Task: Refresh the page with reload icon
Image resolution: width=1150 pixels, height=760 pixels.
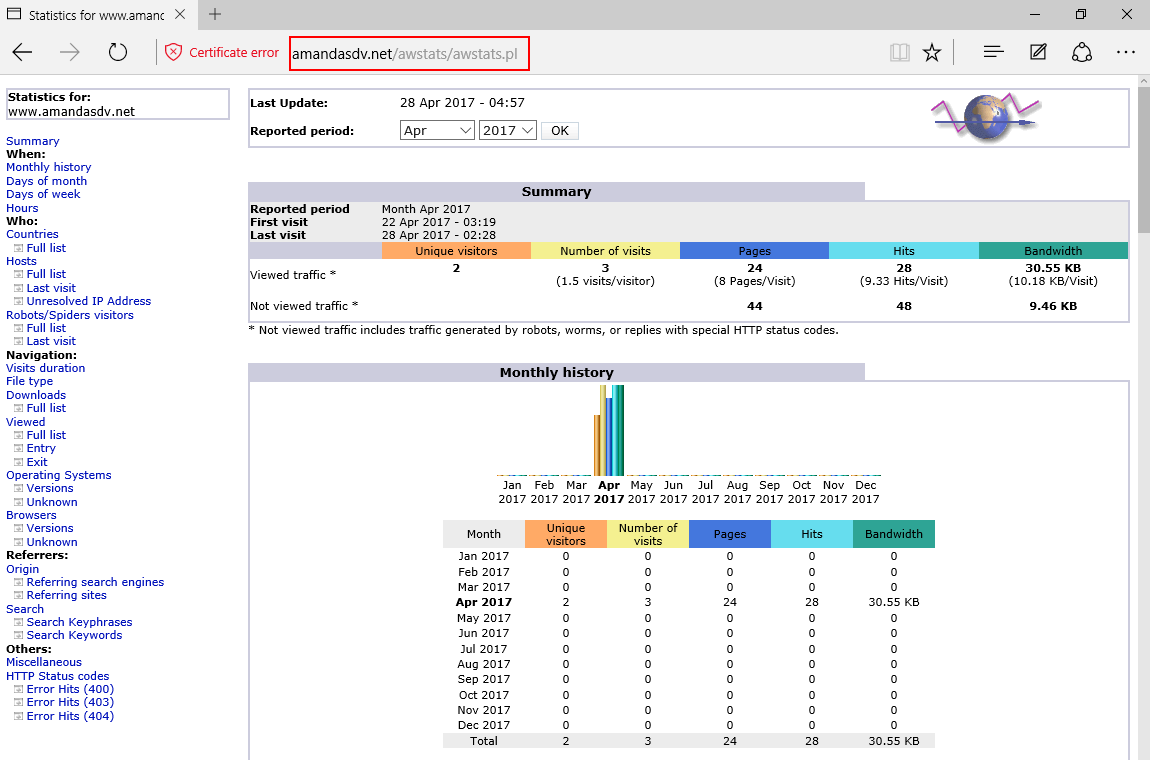Action: coord(117,52)
